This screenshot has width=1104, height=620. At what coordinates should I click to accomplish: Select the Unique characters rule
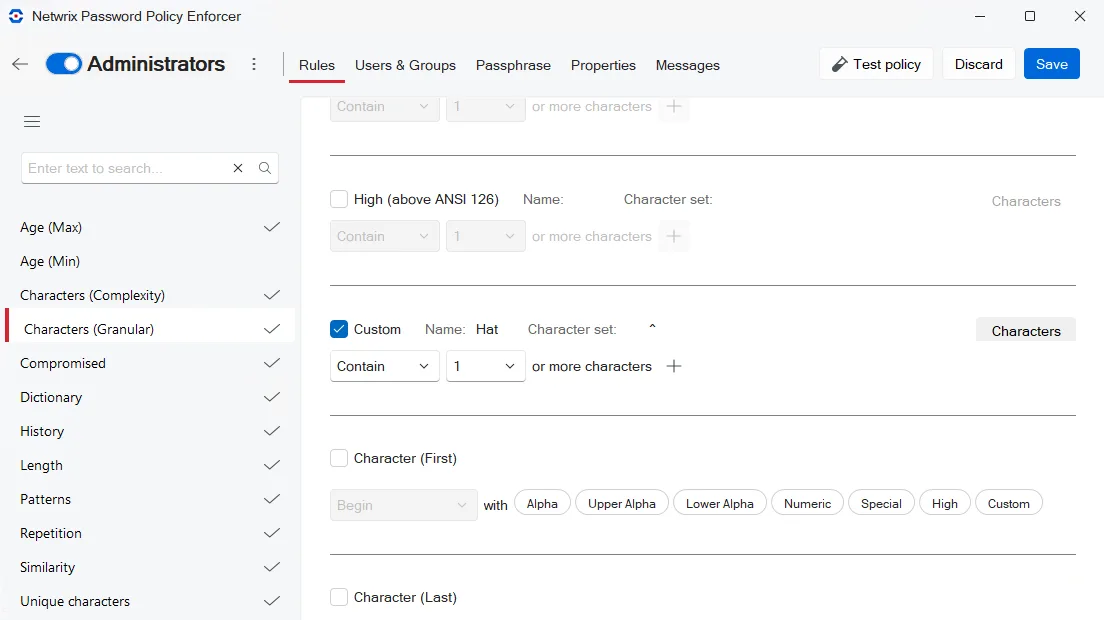tap(150, 601)
